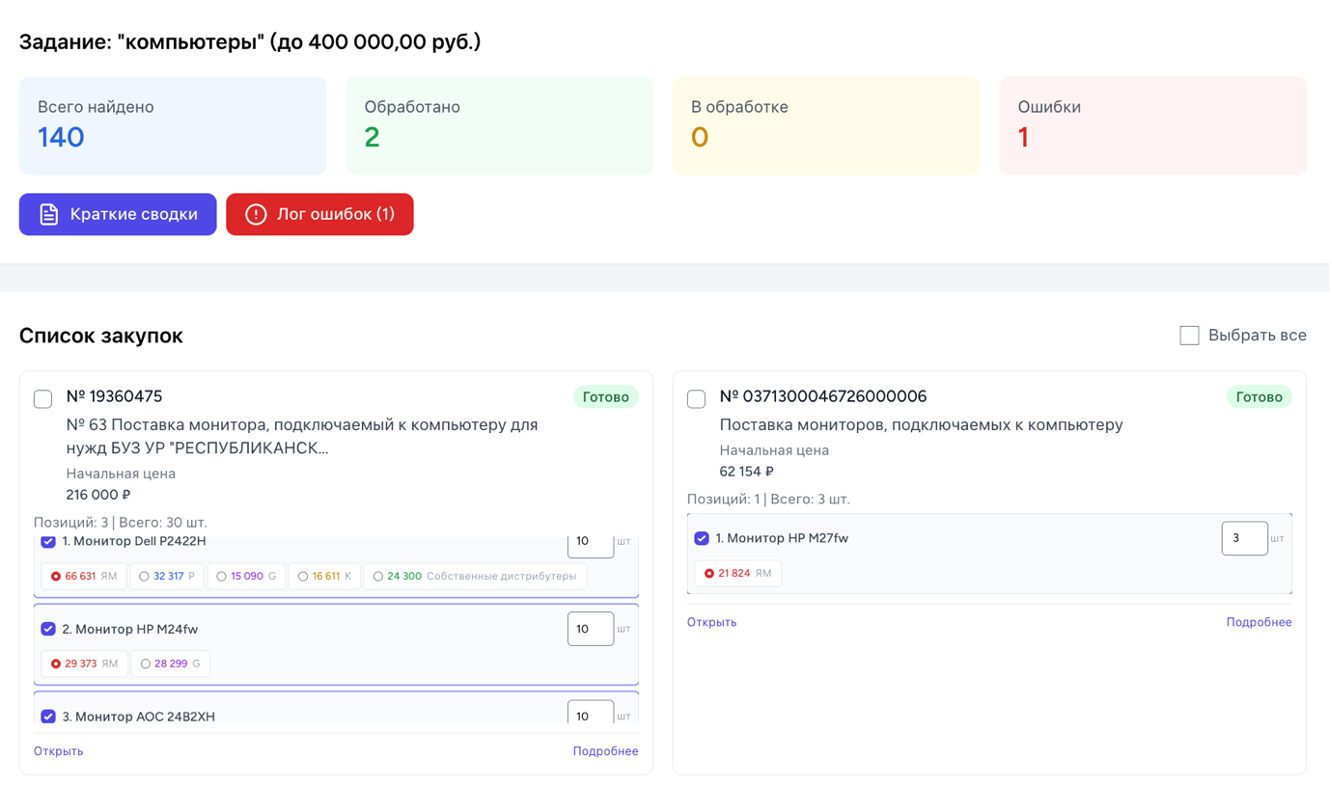Uncheck Монитор HP M24fw position
The image size is (1332, 791).
[x=48, y=629]
